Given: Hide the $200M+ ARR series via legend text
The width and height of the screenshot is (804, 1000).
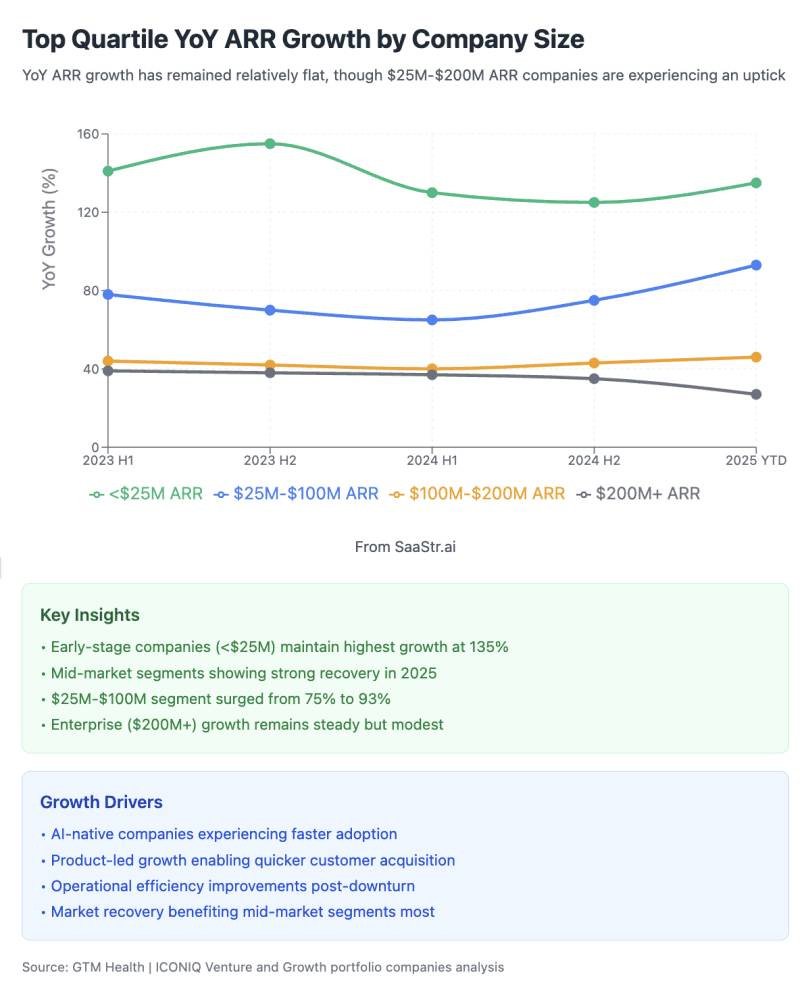Looking at the screenshot, I should 647,494.
